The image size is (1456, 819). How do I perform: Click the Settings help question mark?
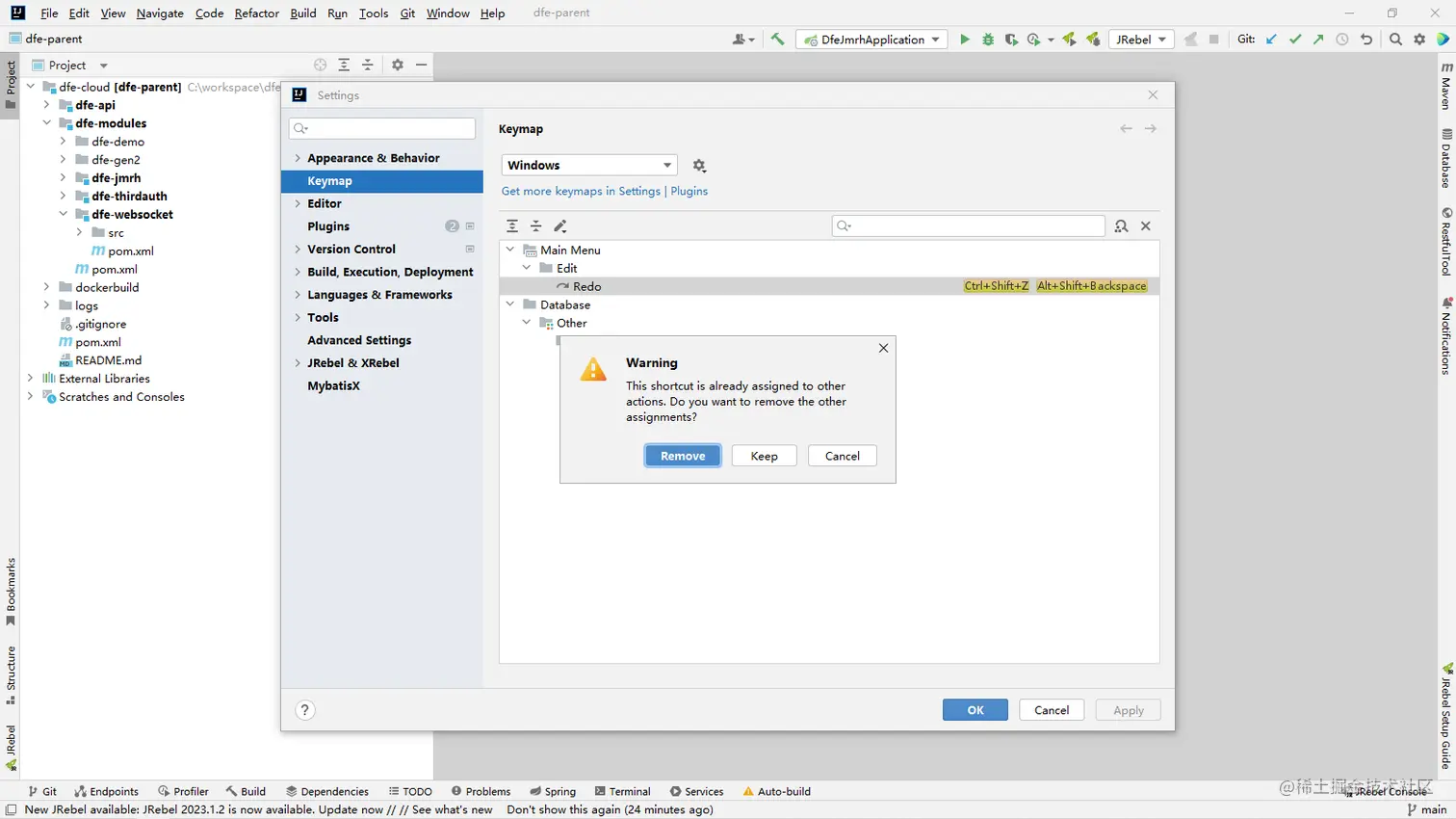pyautogui.click(x=304, y=710)
